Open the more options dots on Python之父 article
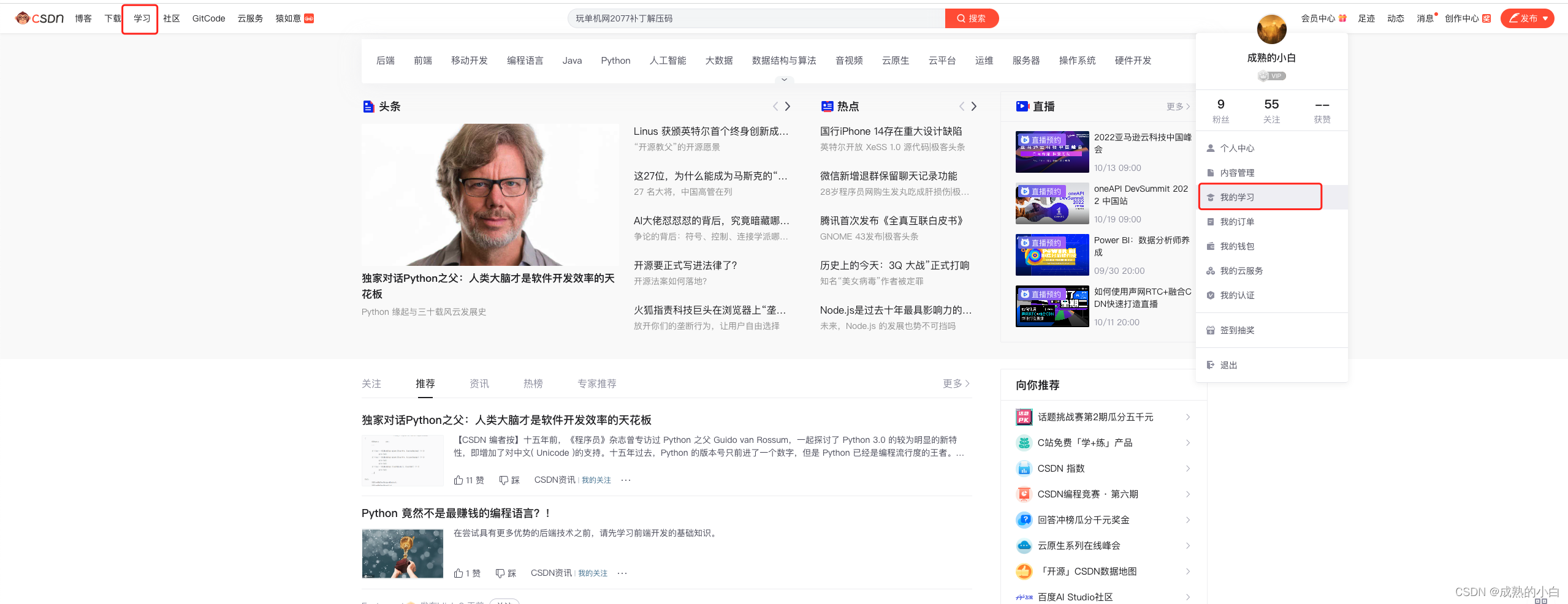 [625, 480]
